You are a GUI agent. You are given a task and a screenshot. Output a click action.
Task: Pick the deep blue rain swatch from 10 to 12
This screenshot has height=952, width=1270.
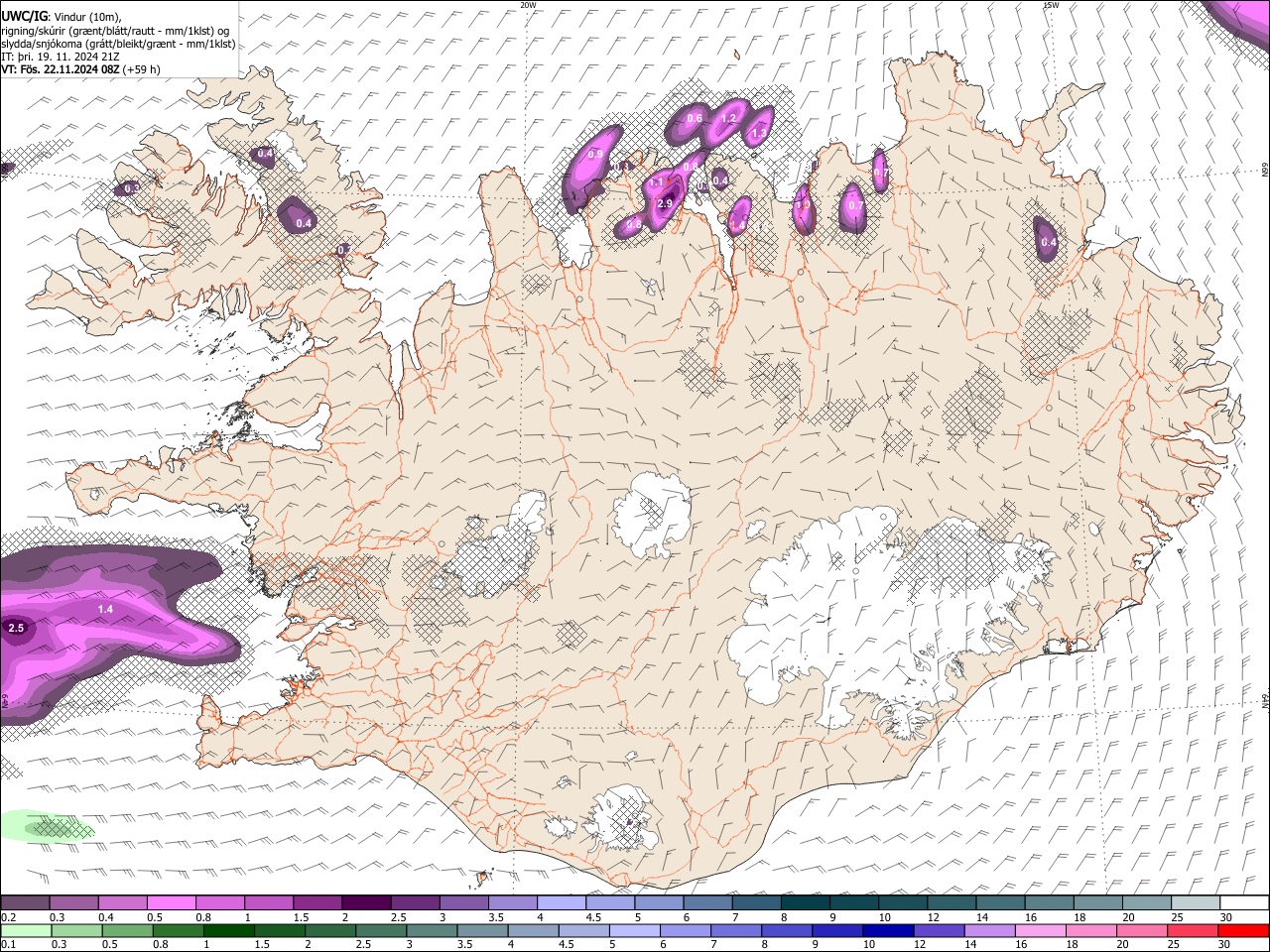[886, 930]
